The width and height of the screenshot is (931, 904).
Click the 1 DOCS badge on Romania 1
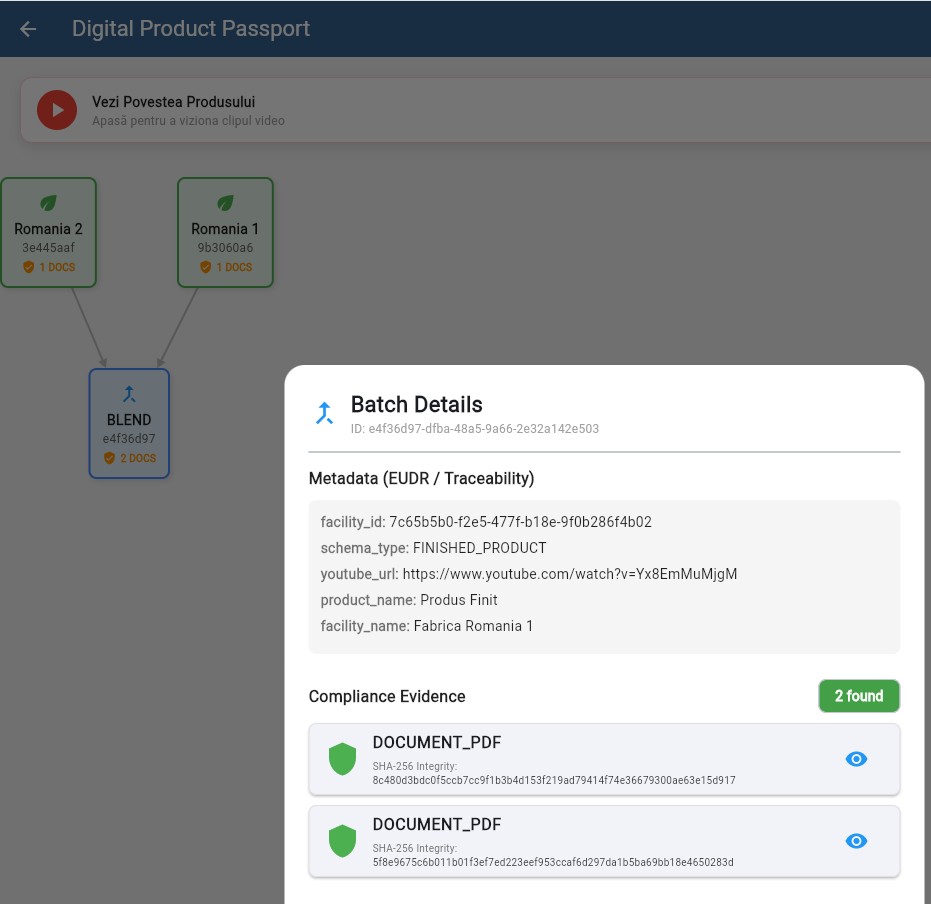226,267
